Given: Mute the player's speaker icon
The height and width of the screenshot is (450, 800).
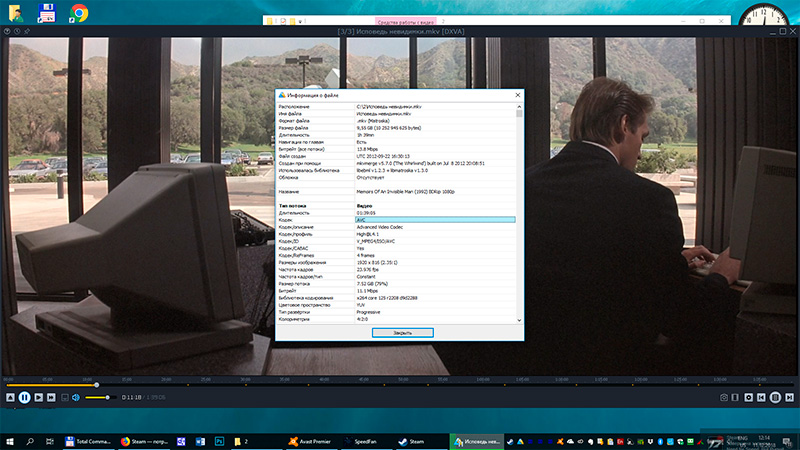Looking at the screenshot, I should click(75, 397).
